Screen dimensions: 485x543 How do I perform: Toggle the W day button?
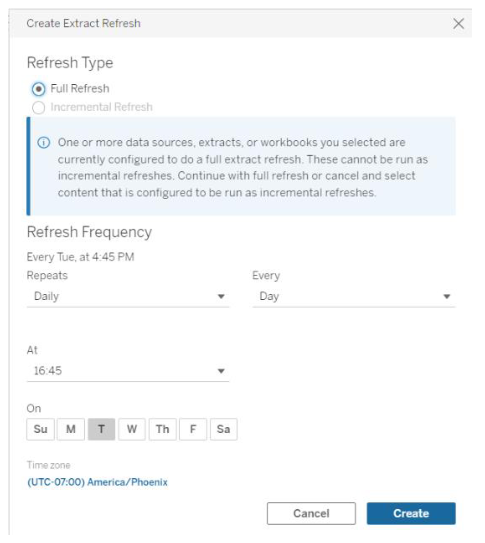point(132,429)
